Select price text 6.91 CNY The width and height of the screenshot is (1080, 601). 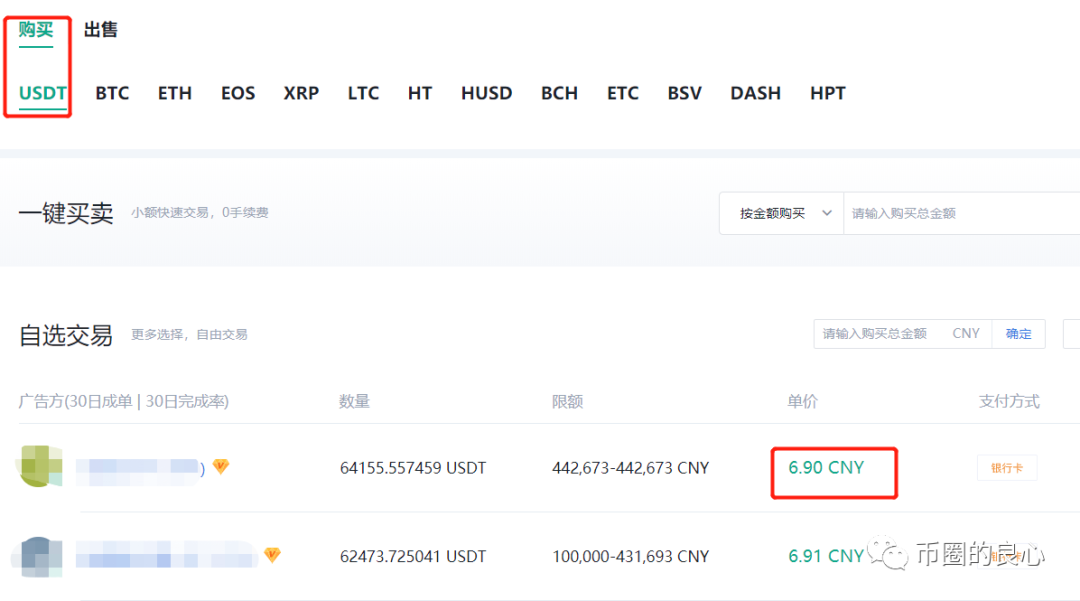tap(826, 556)
